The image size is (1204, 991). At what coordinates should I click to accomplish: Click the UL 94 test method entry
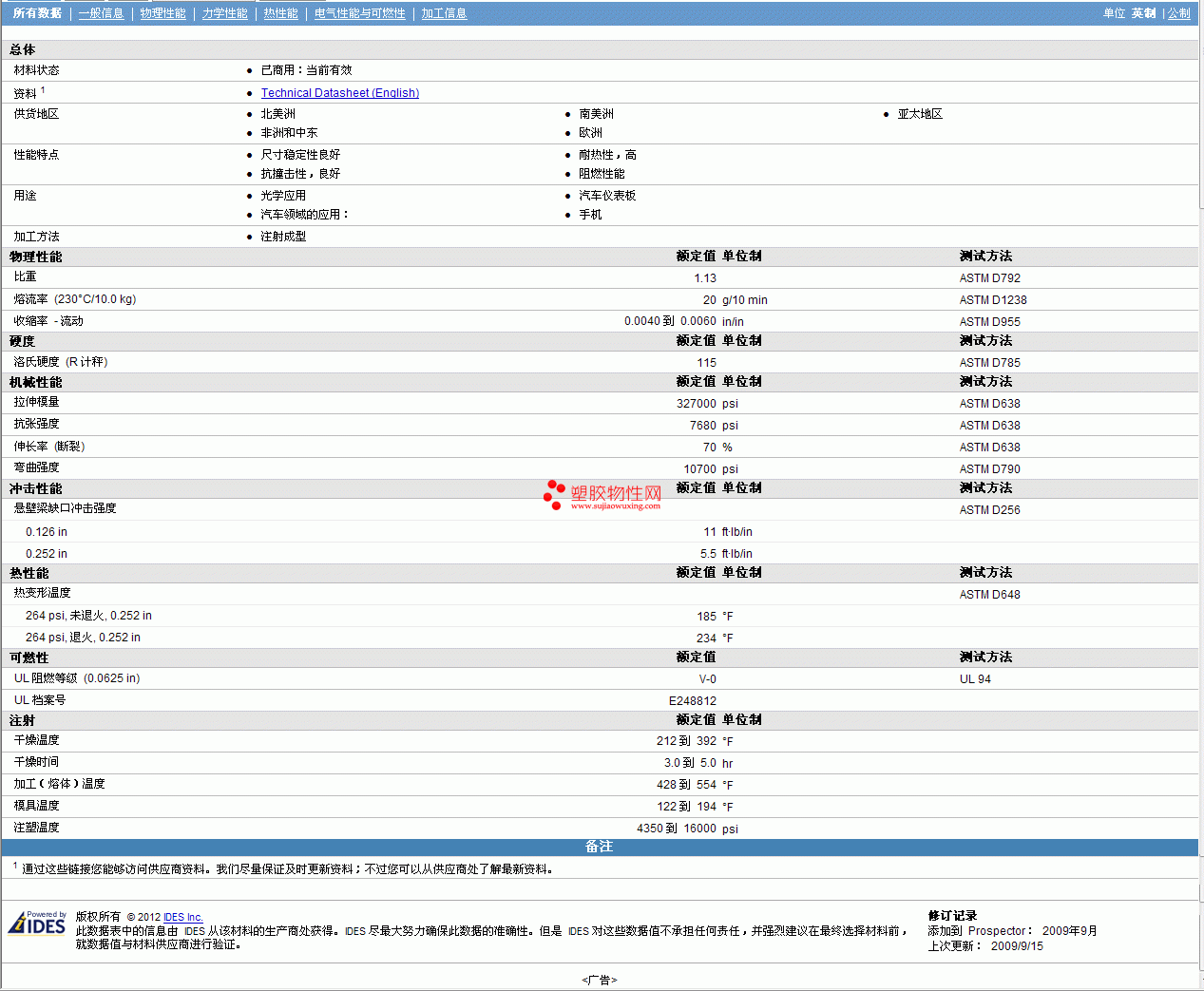[975, 679]
